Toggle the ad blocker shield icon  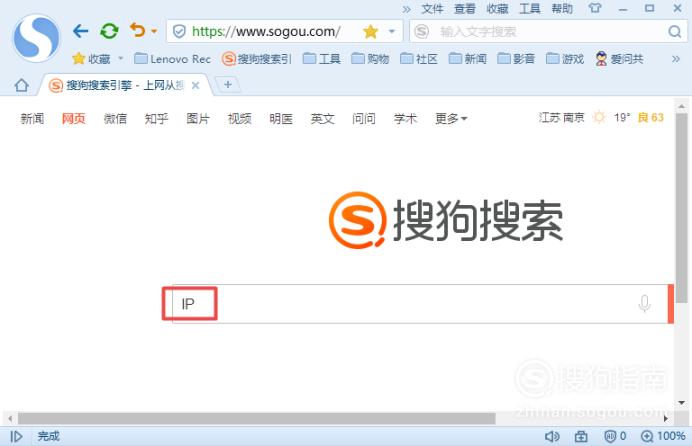615,436
